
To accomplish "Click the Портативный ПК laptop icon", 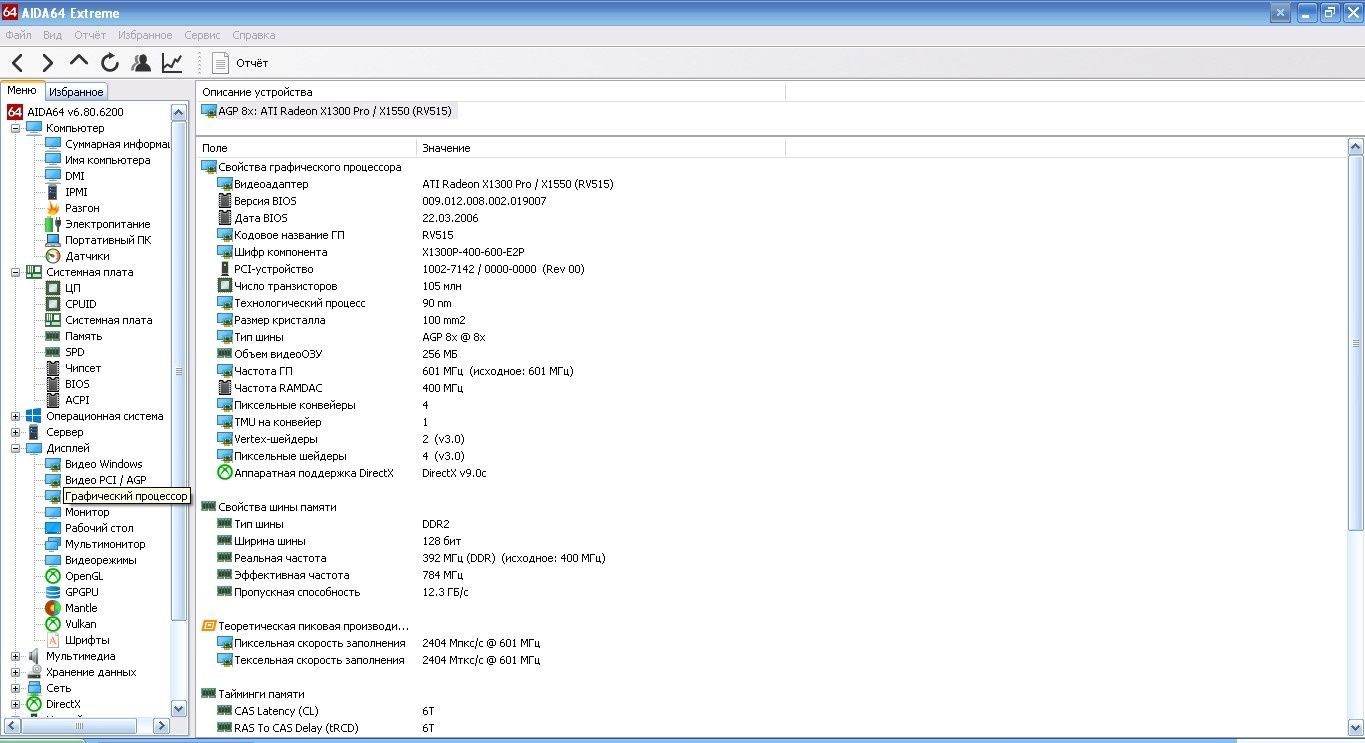I will (53, 240).
